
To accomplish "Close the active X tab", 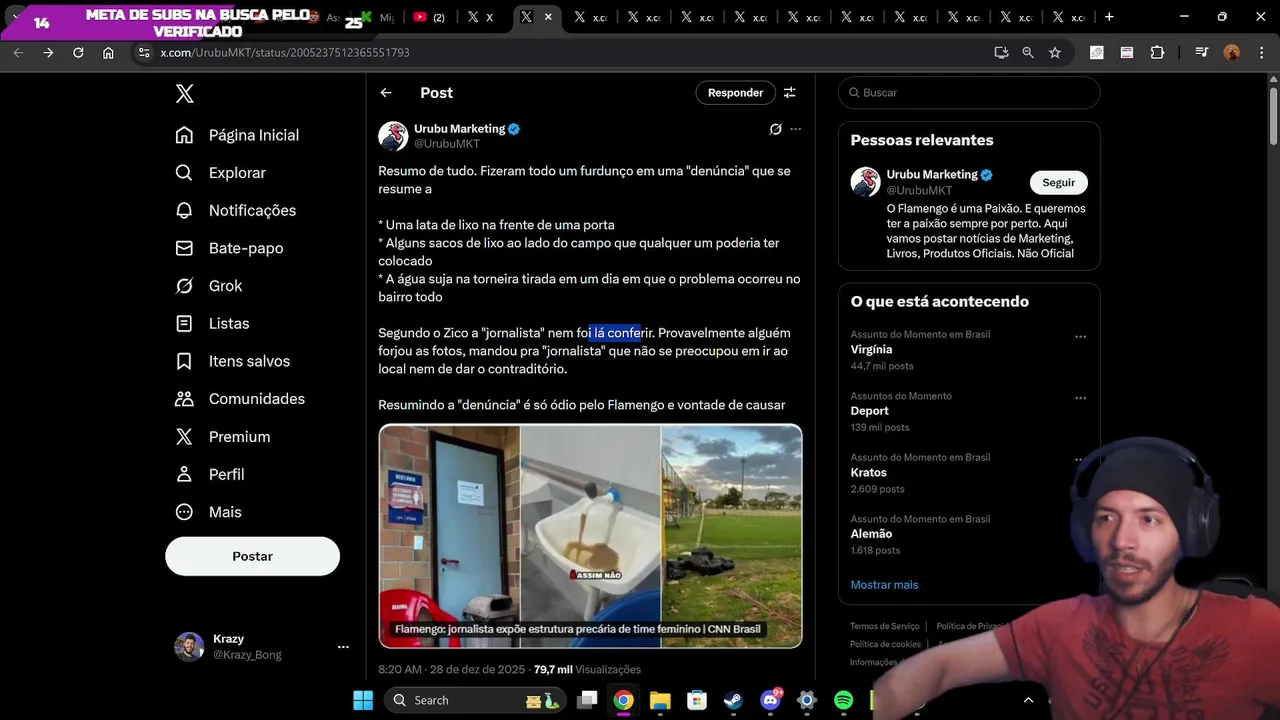I will [548, 17].
